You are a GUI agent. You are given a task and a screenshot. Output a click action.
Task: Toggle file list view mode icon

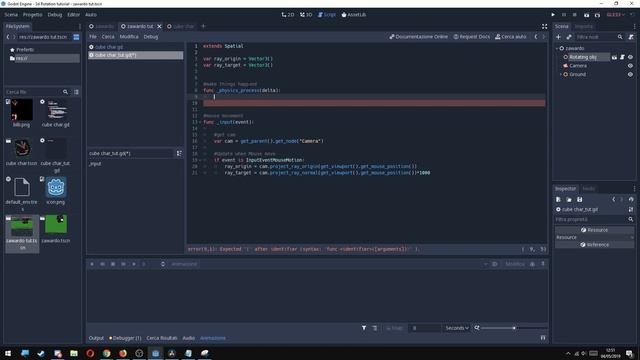(x=76, y=92)
